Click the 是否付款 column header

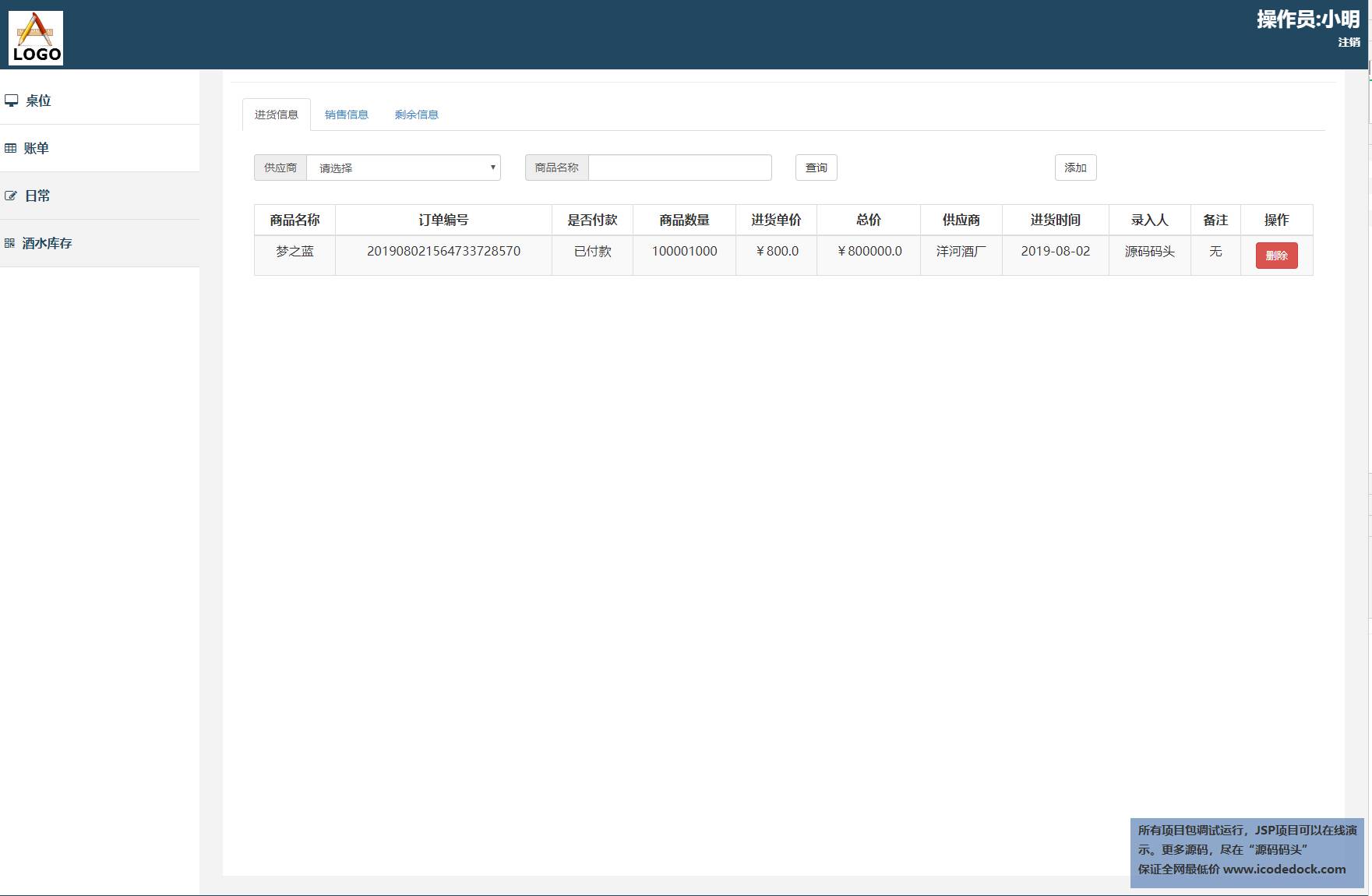(x=592, y=220)
